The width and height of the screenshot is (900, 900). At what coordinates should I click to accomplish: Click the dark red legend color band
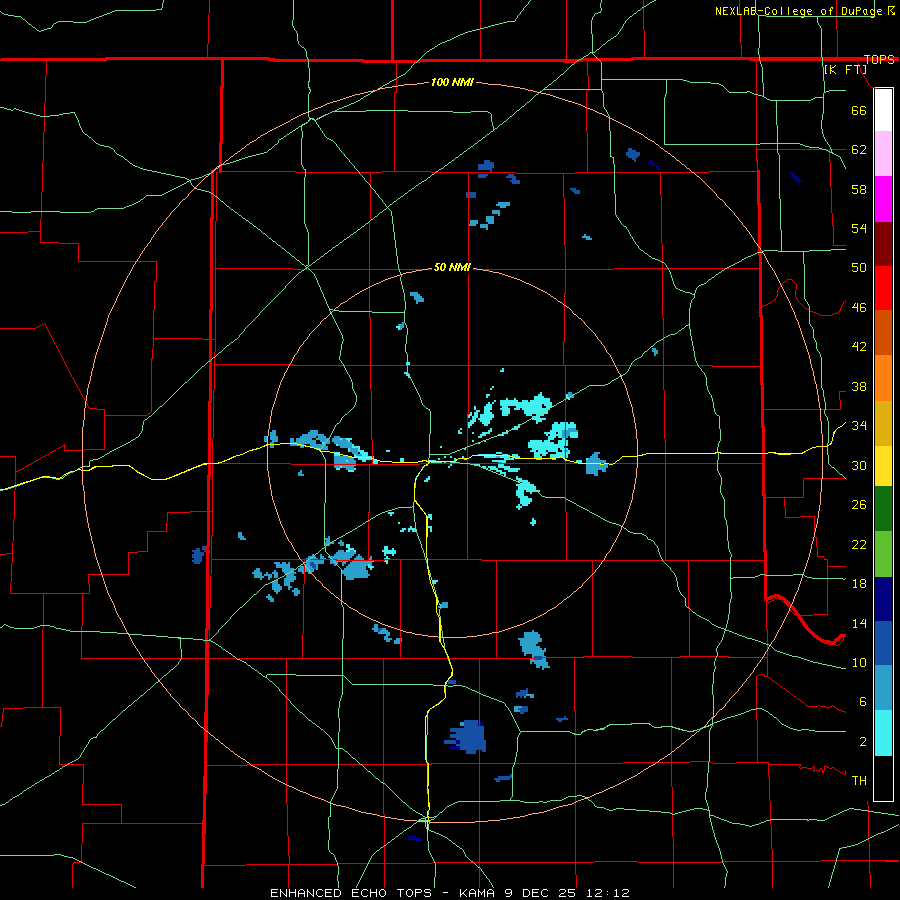883,243
